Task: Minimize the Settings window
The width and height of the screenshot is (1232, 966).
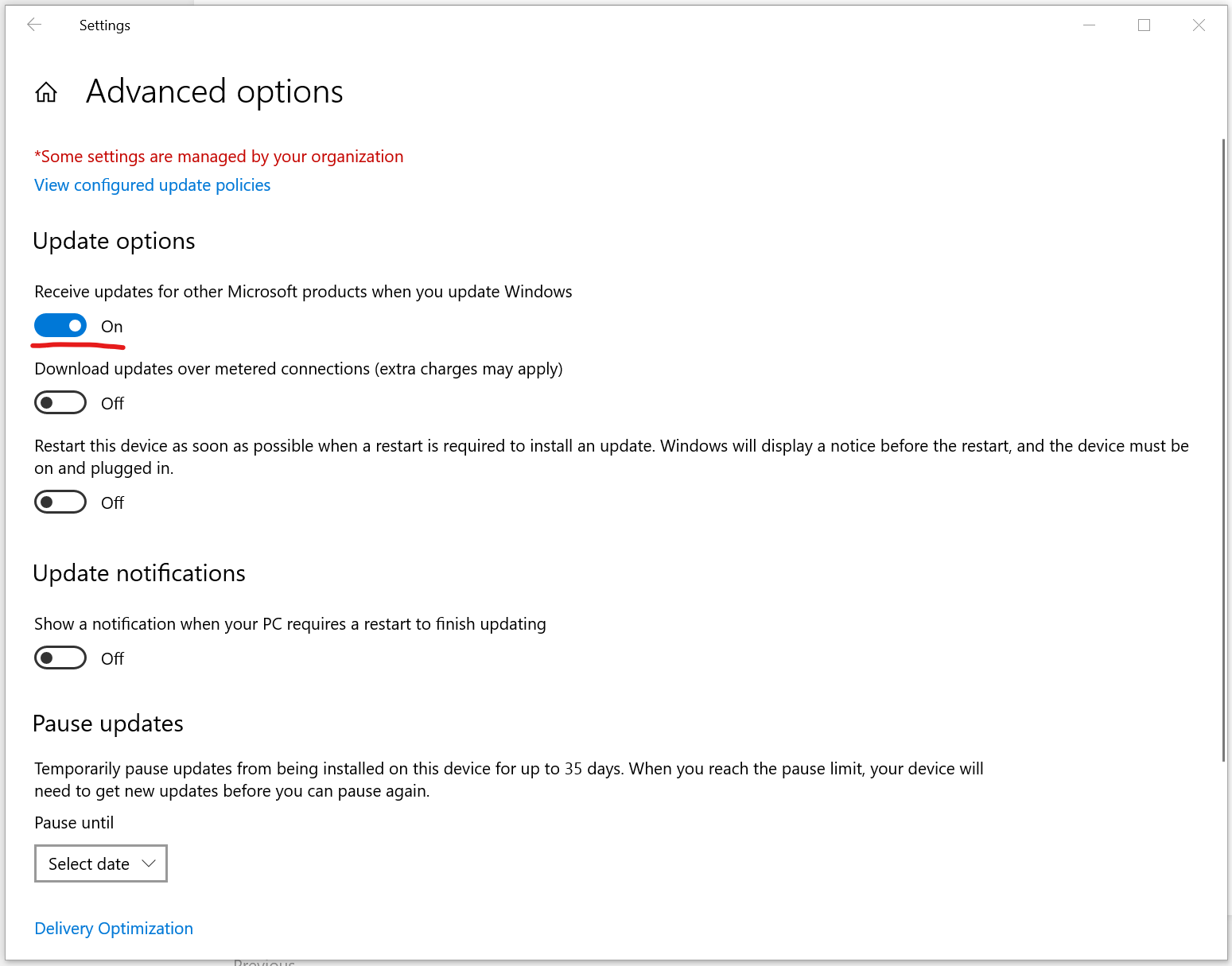Action: pyautogui.click(x=1089, y=25)
